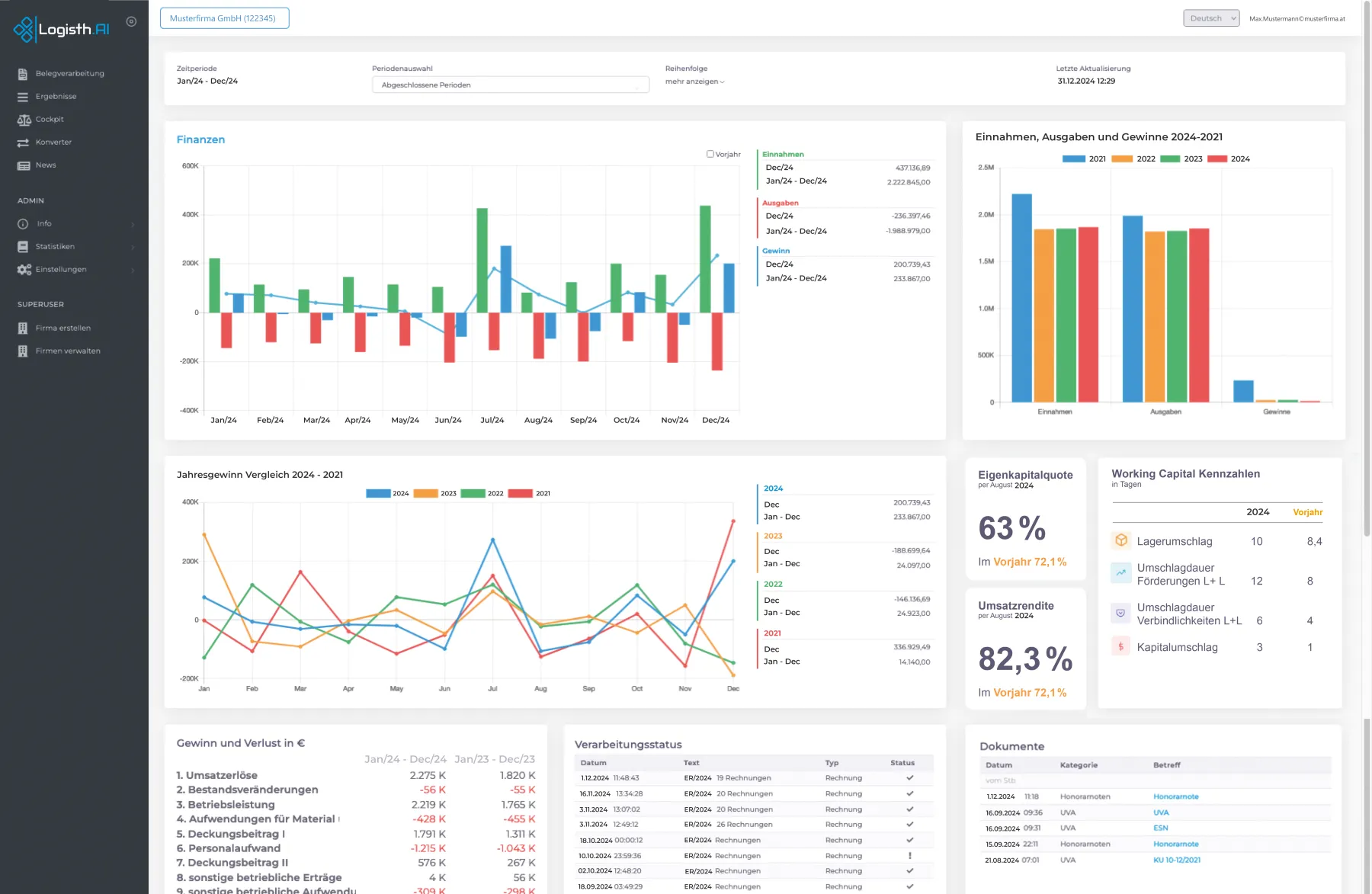Viewport: 1372px width, 894px height.
Task: Click the sidebar collapse circle icon
Action: (x=131, y=22)
